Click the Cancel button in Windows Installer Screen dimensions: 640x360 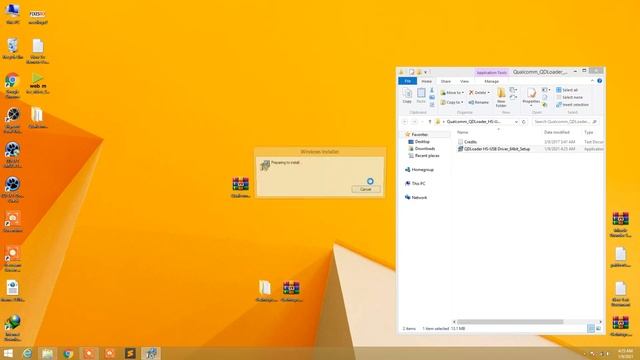coord(366,189)
